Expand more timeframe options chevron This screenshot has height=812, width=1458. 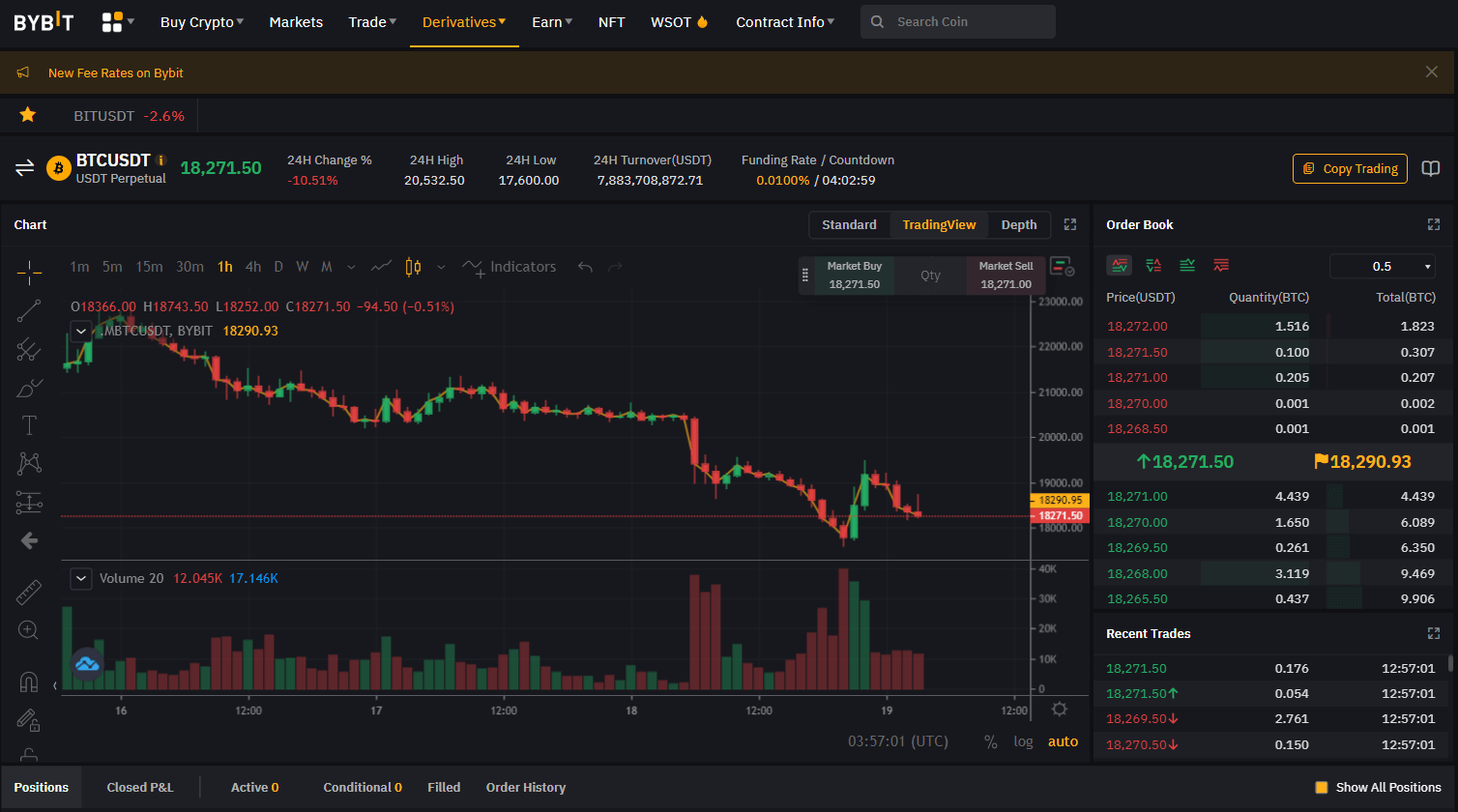tap(351, 267)
